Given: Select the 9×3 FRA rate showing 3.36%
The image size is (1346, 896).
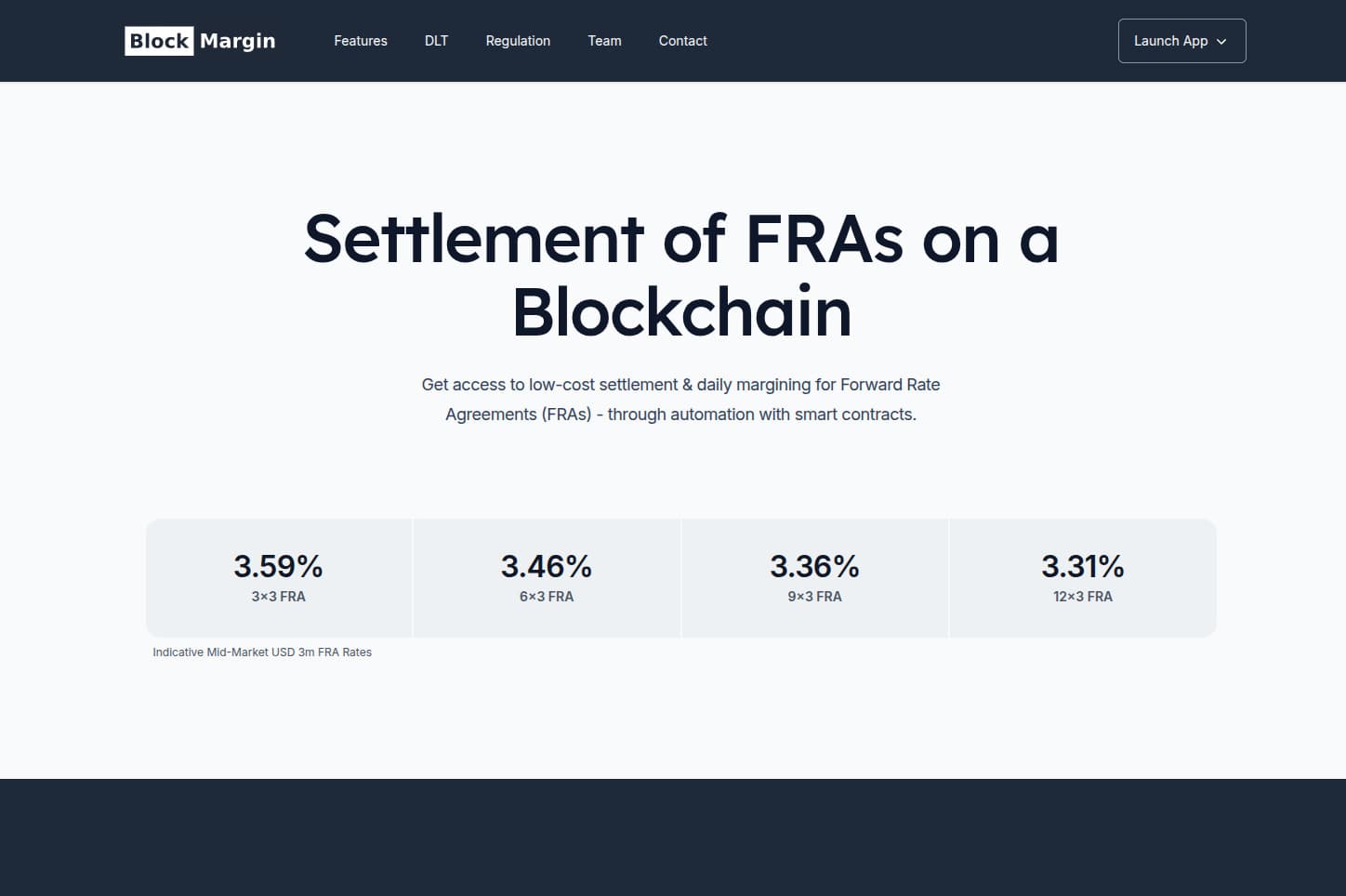Looking at the screenshot, I should [814, 577].
